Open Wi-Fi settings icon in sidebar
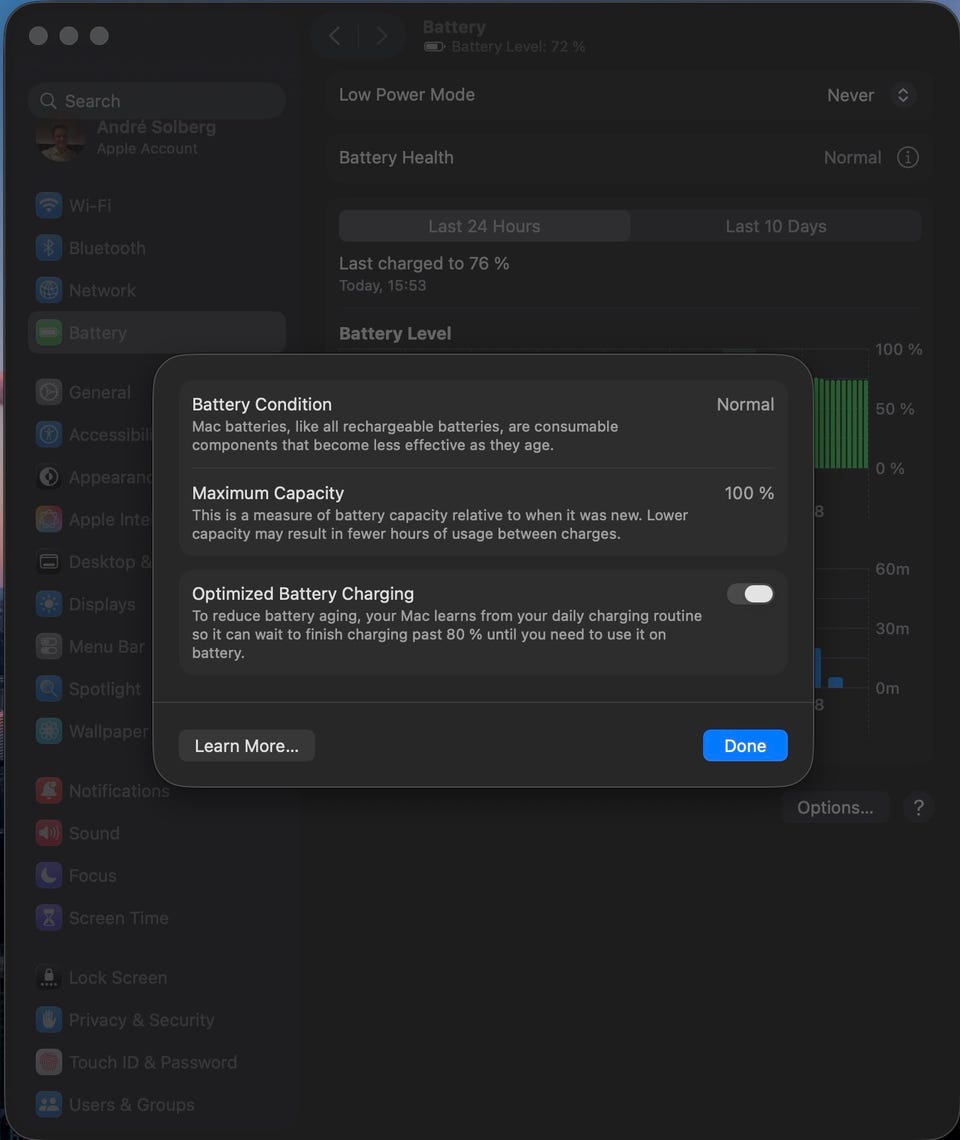The image size is (960, 1140). click(49, 206)
